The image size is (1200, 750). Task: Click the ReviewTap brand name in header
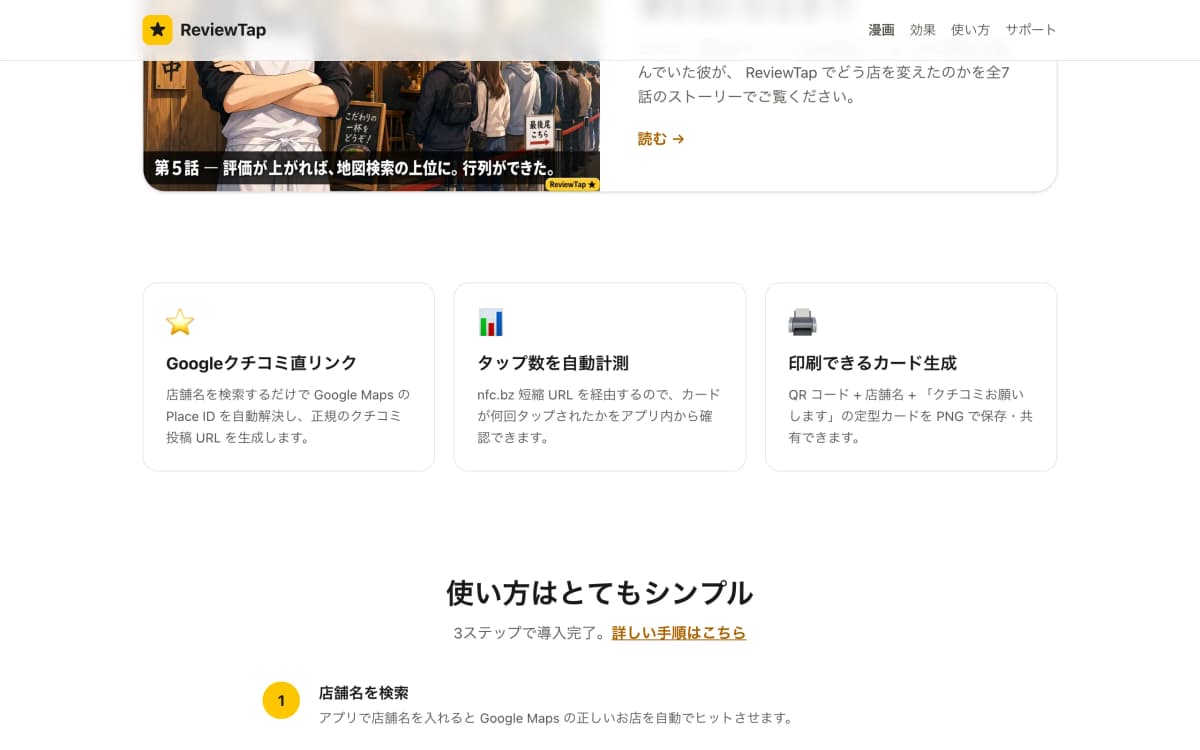(x=223, y=30)
